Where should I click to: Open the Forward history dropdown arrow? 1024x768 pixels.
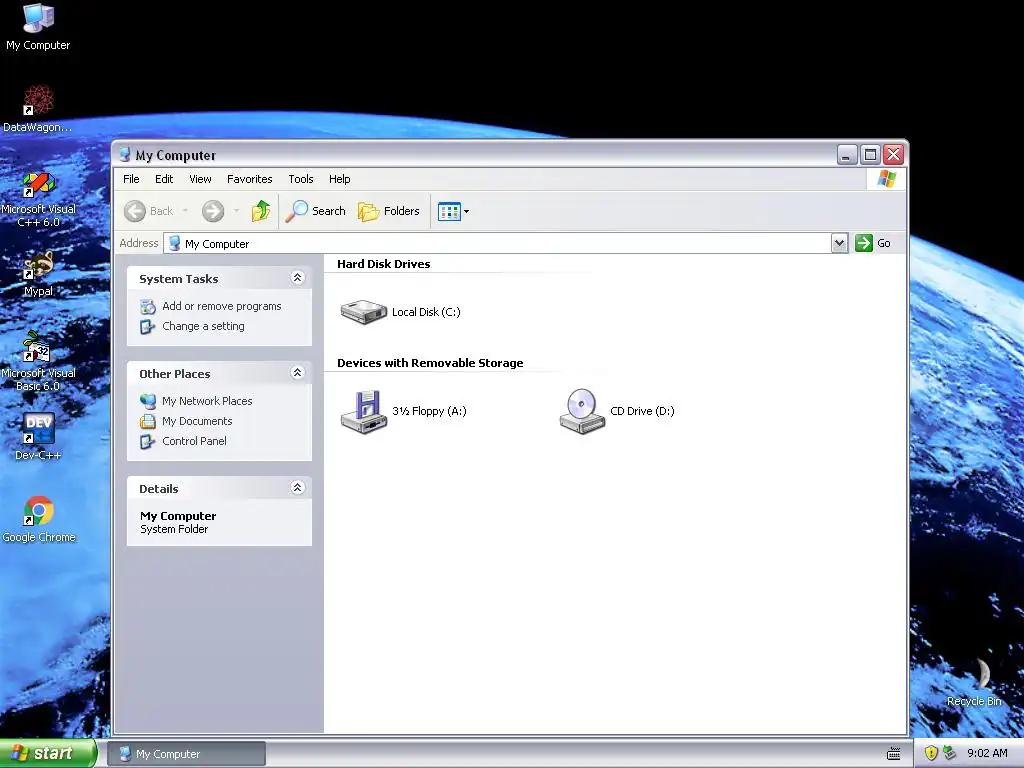point(236,211)
